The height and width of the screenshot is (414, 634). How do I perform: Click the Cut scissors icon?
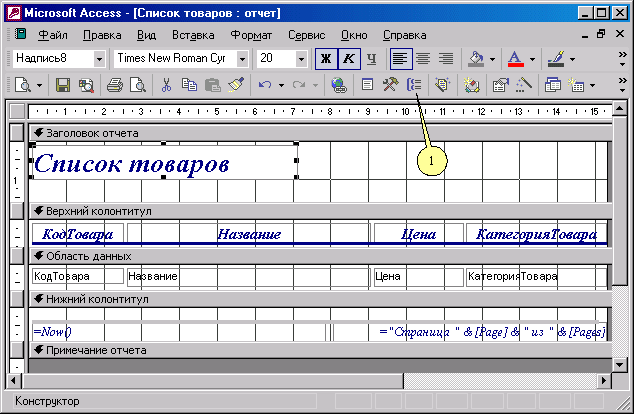pyautogui.click(x=167, y=86)
